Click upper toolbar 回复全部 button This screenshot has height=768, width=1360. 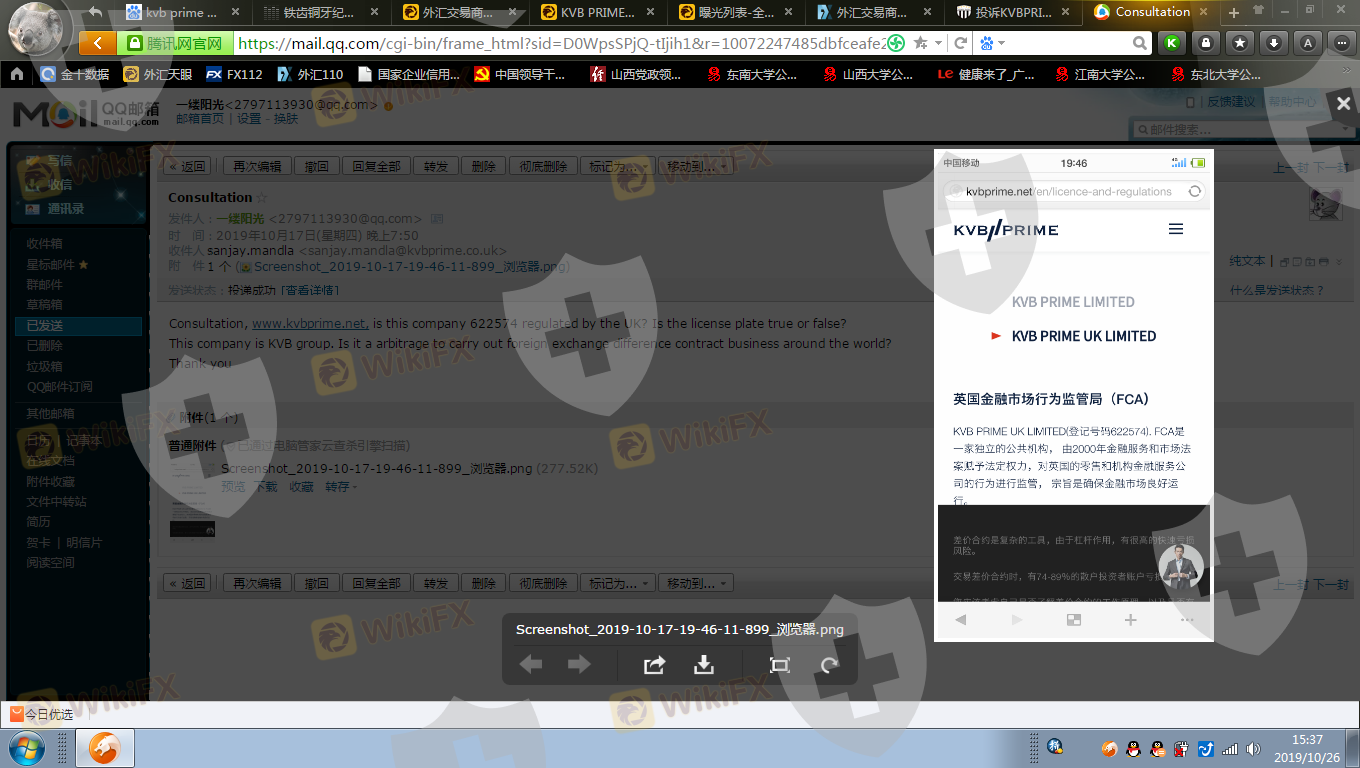376,166
